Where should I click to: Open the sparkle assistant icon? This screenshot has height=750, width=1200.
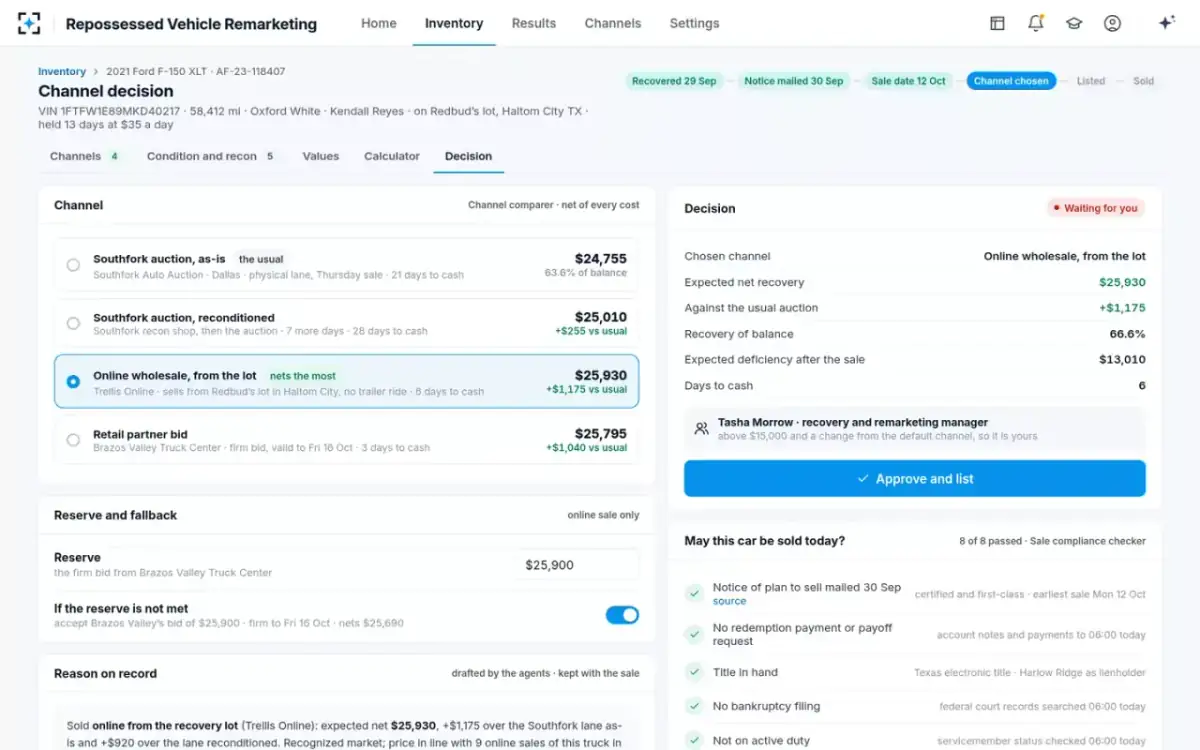(1166, 23)
